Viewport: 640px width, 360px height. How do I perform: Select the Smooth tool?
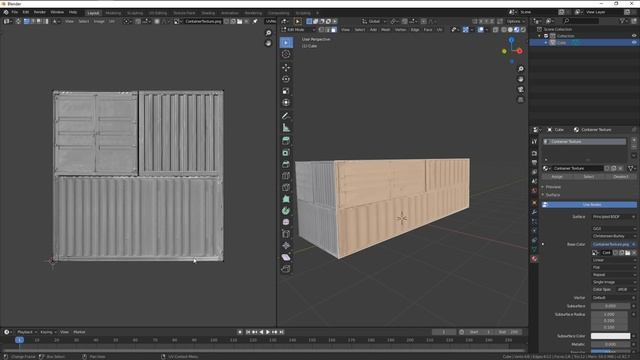(286, 222)
